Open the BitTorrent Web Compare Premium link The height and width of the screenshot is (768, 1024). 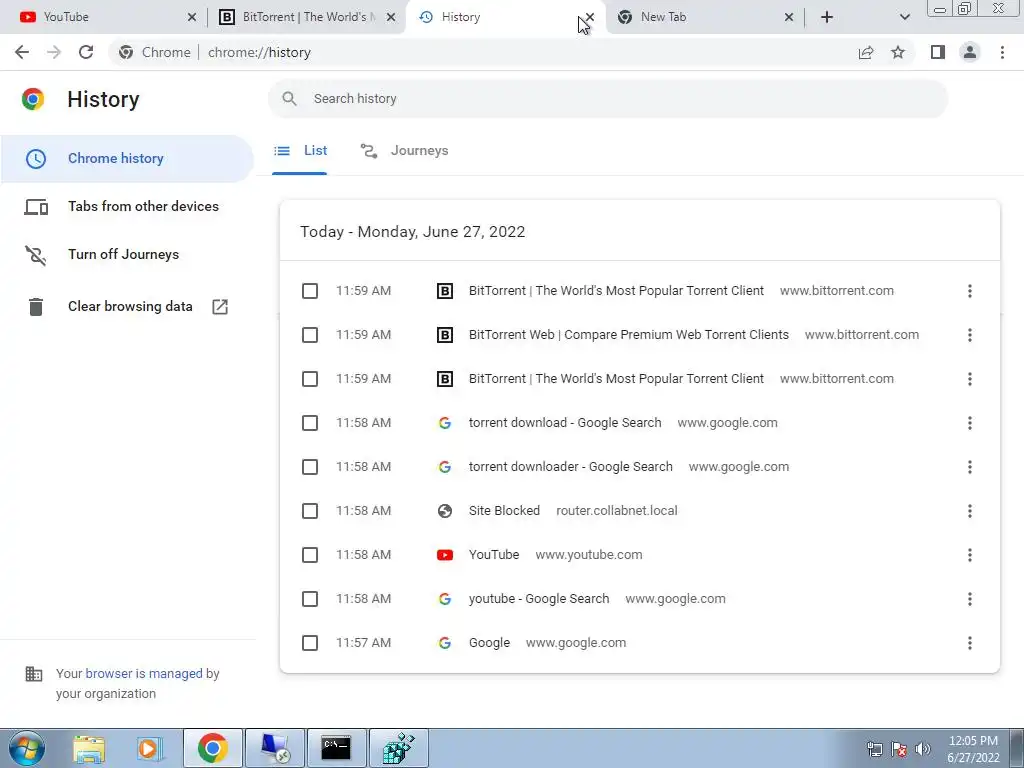pyautogui.click(x=628, y=335)
